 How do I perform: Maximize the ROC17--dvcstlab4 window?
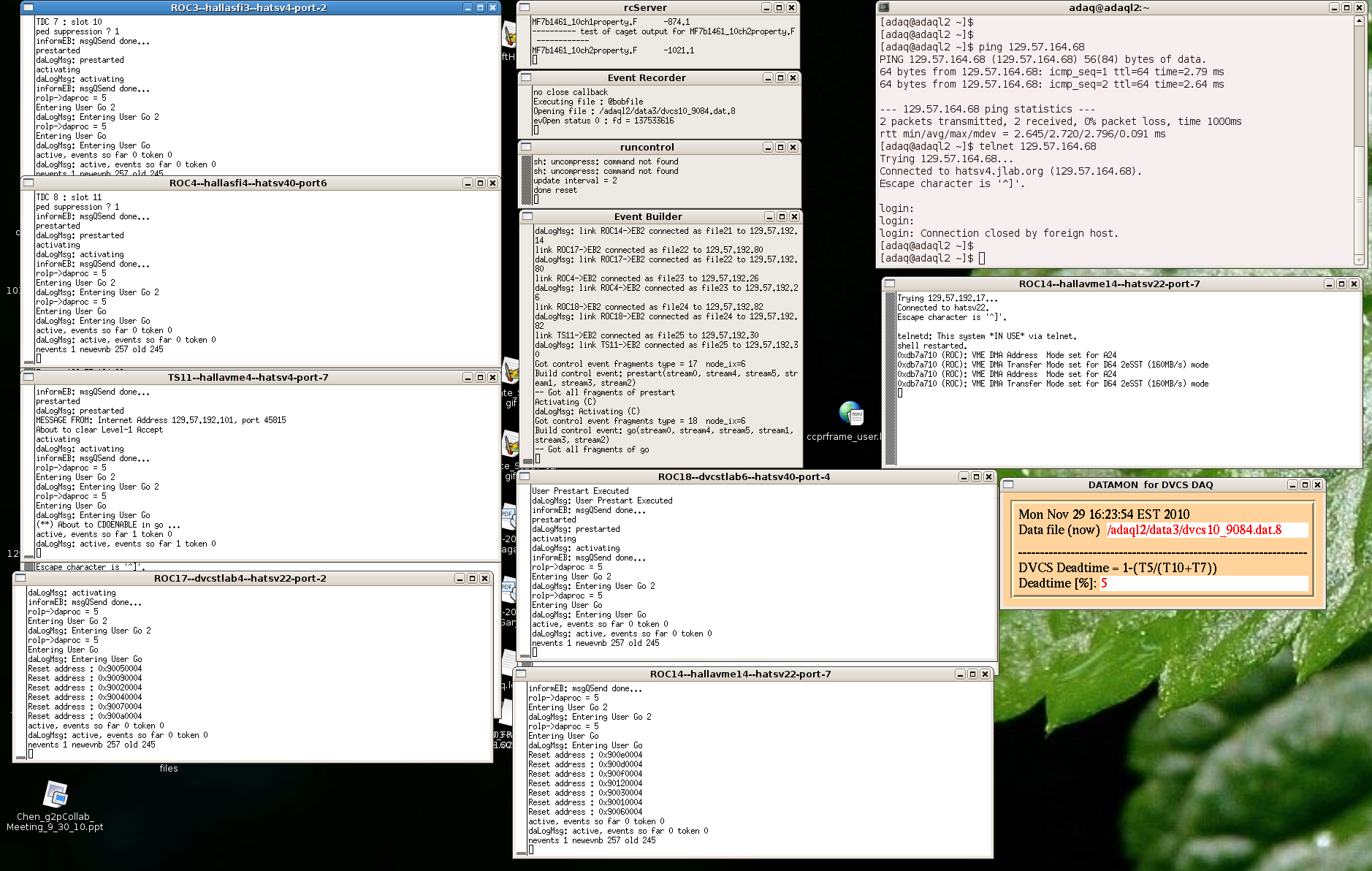coord(472,578)
